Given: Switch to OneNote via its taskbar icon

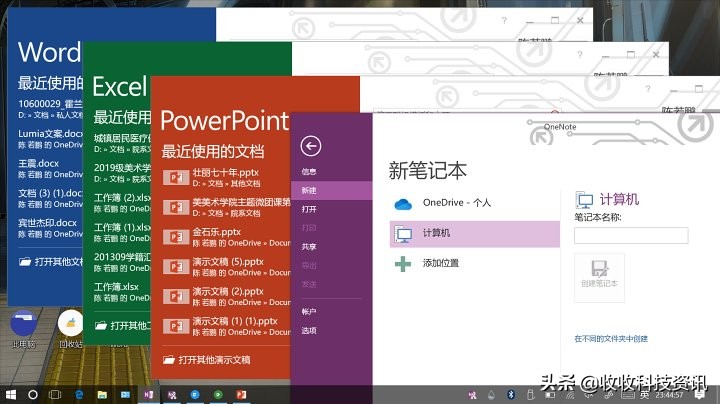Looking at the screenshot, I should tap(149, 395).
